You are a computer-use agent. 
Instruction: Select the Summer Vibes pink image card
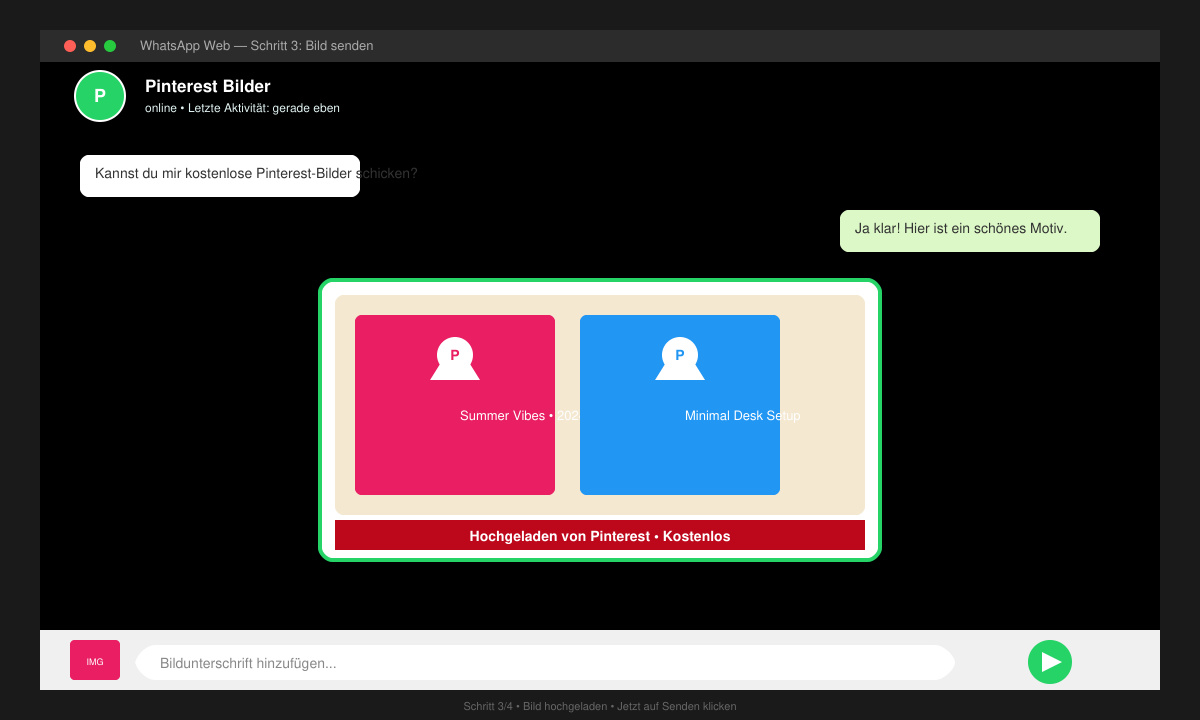click(x=455, y=405)
